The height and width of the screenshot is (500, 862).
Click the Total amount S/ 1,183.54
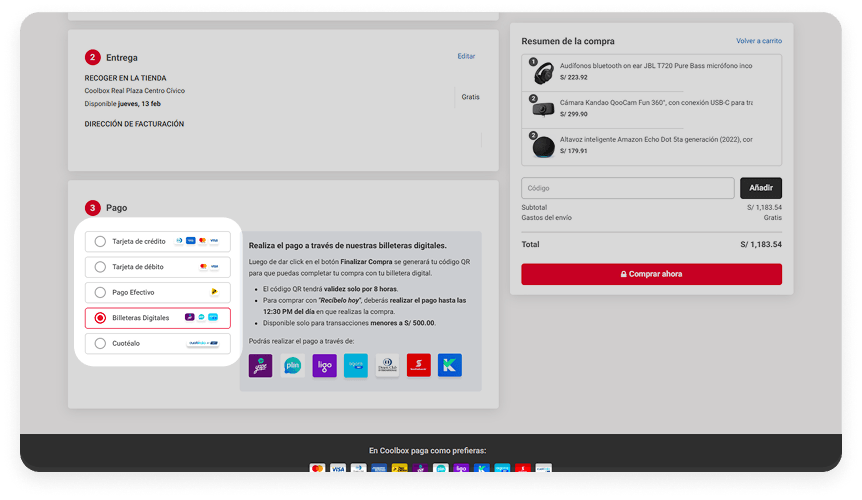761,245
